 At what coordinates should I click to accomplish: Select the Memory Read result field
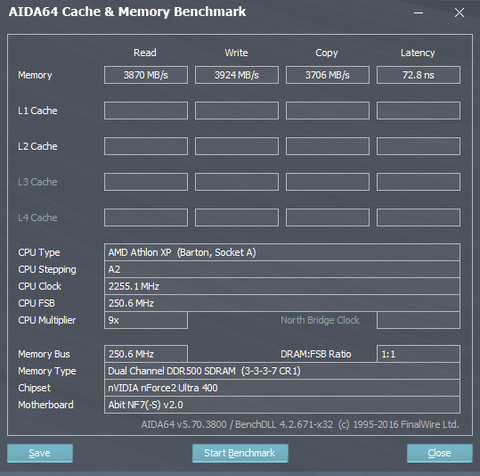click(146, 75)
